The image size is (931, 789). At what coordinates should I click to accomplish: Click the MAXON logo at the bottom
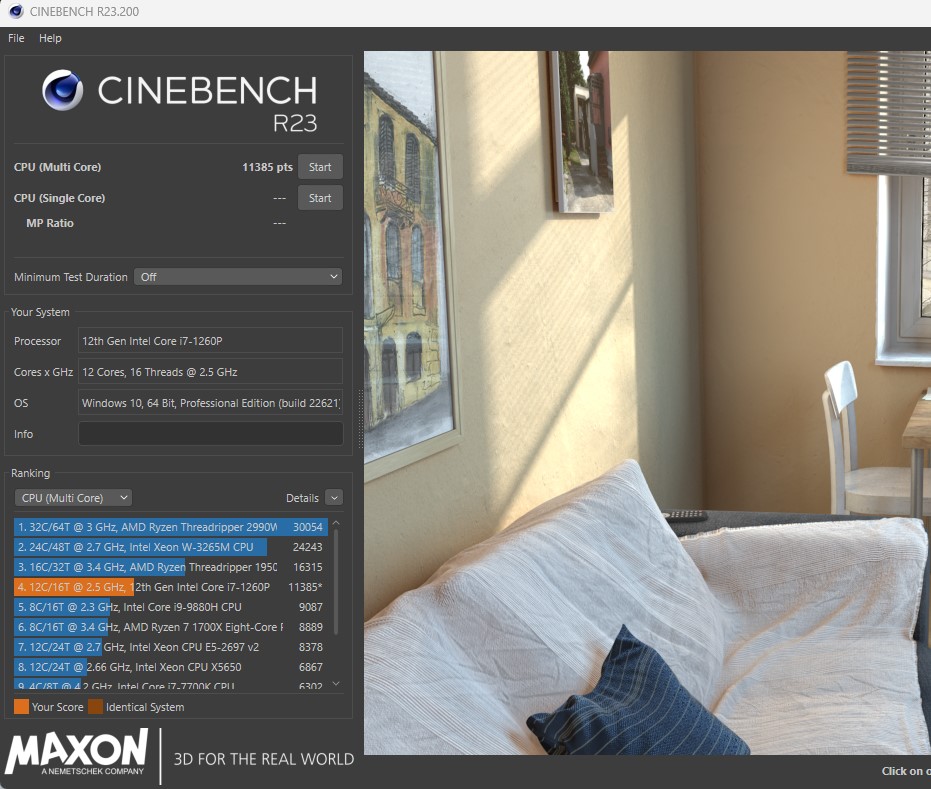coord(77,752)
